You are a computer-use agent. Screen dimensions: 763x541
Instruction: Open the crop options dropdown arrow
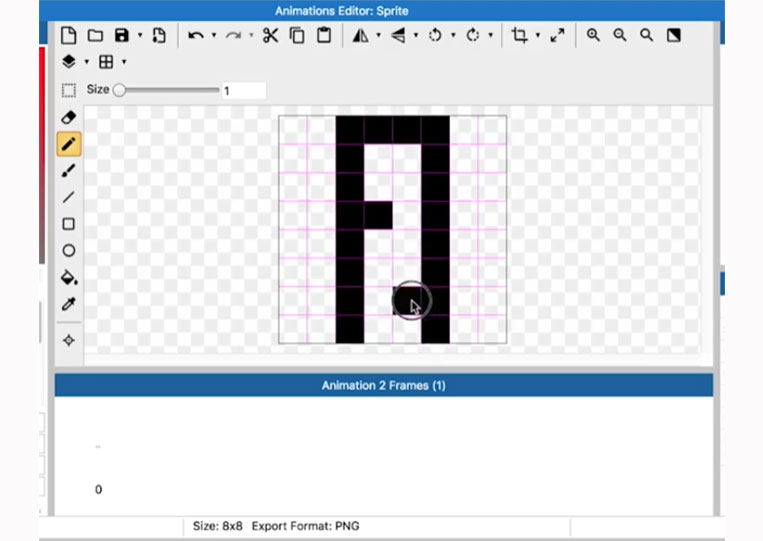pos(538,35)
